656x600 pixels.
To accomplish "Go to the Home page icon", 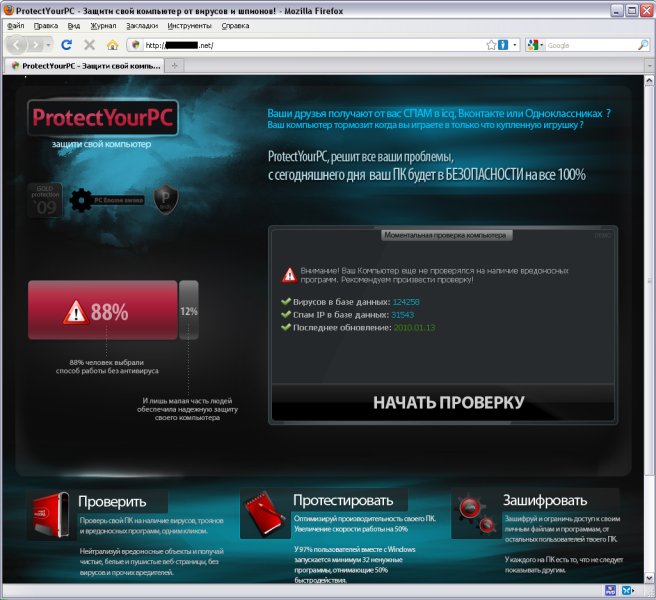I will coord(112,45).
